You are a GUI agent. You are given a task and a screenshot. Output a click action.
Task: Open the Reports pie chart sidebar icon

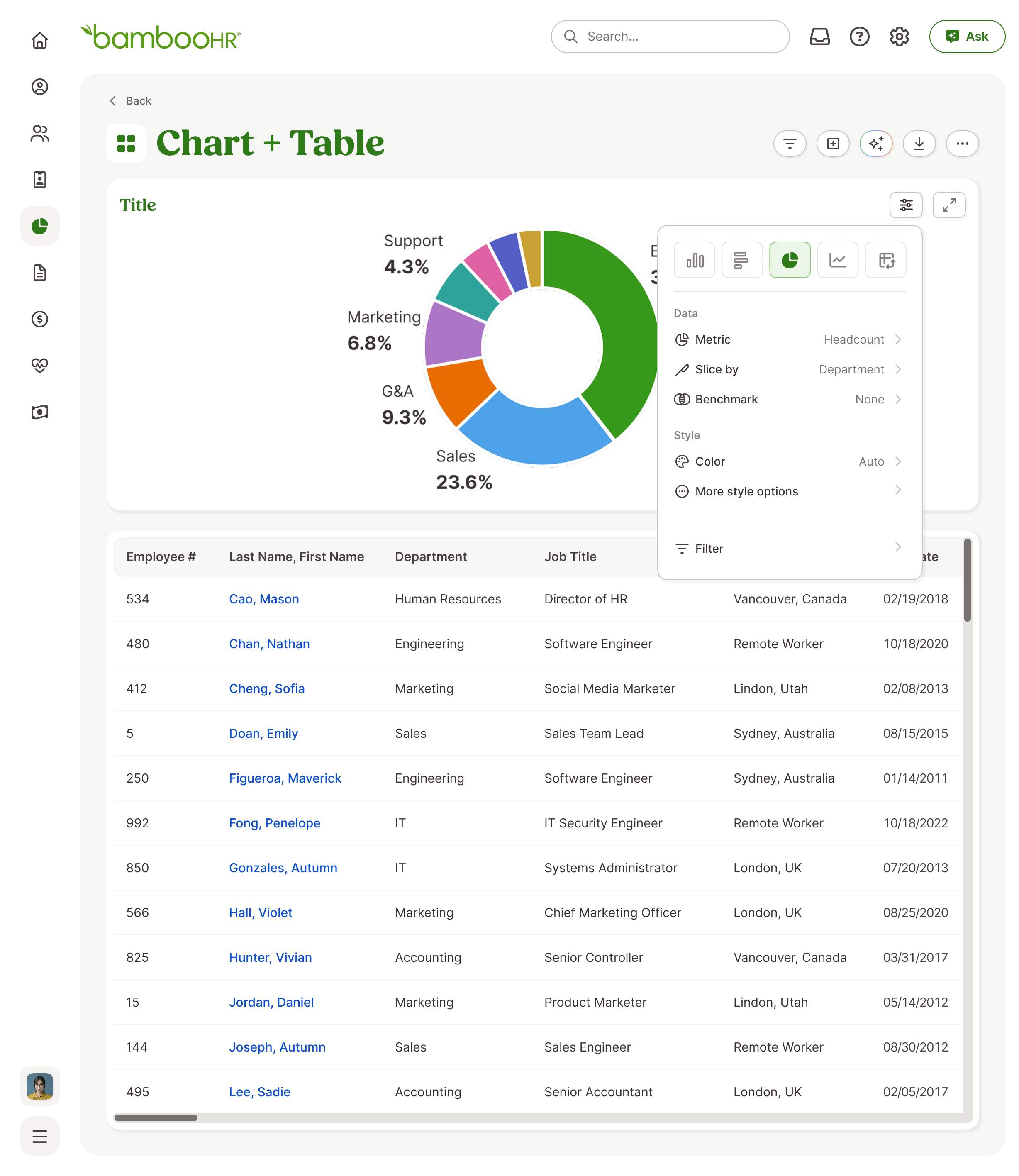tap(40, 226)
